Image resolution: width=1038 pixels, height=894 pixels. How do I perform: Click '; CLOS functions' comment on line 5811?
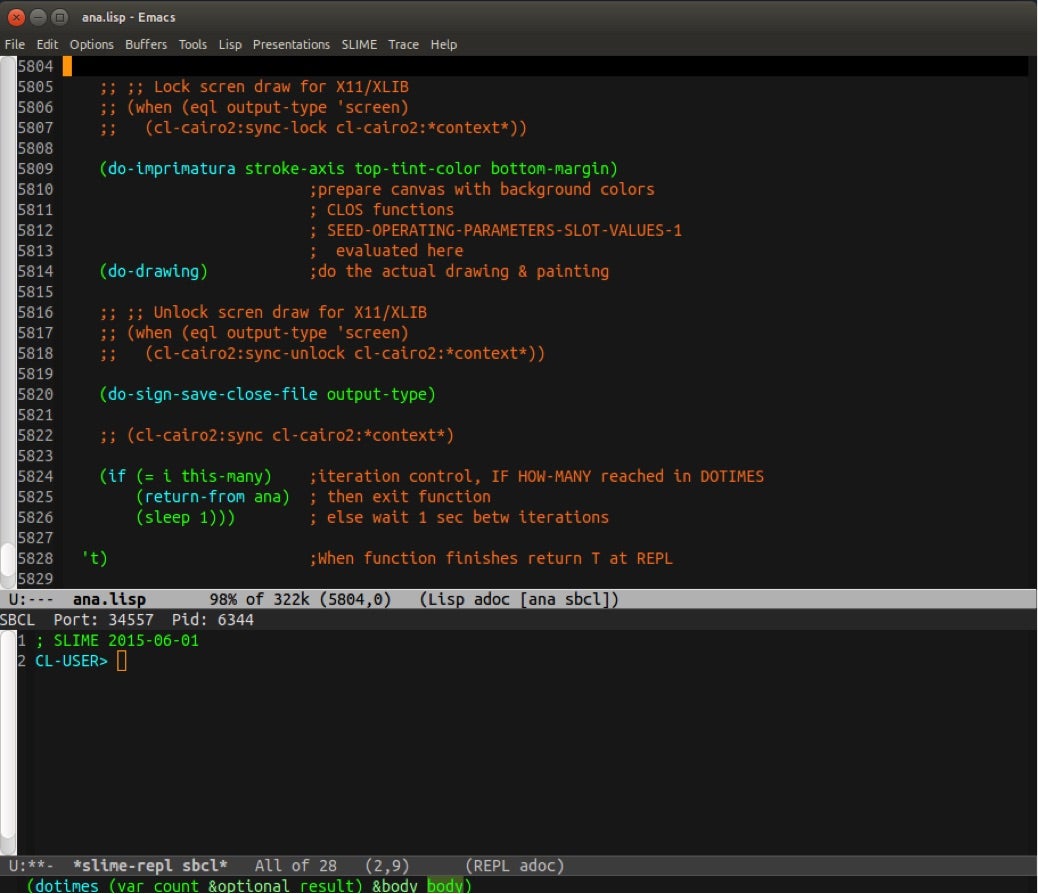381,210
